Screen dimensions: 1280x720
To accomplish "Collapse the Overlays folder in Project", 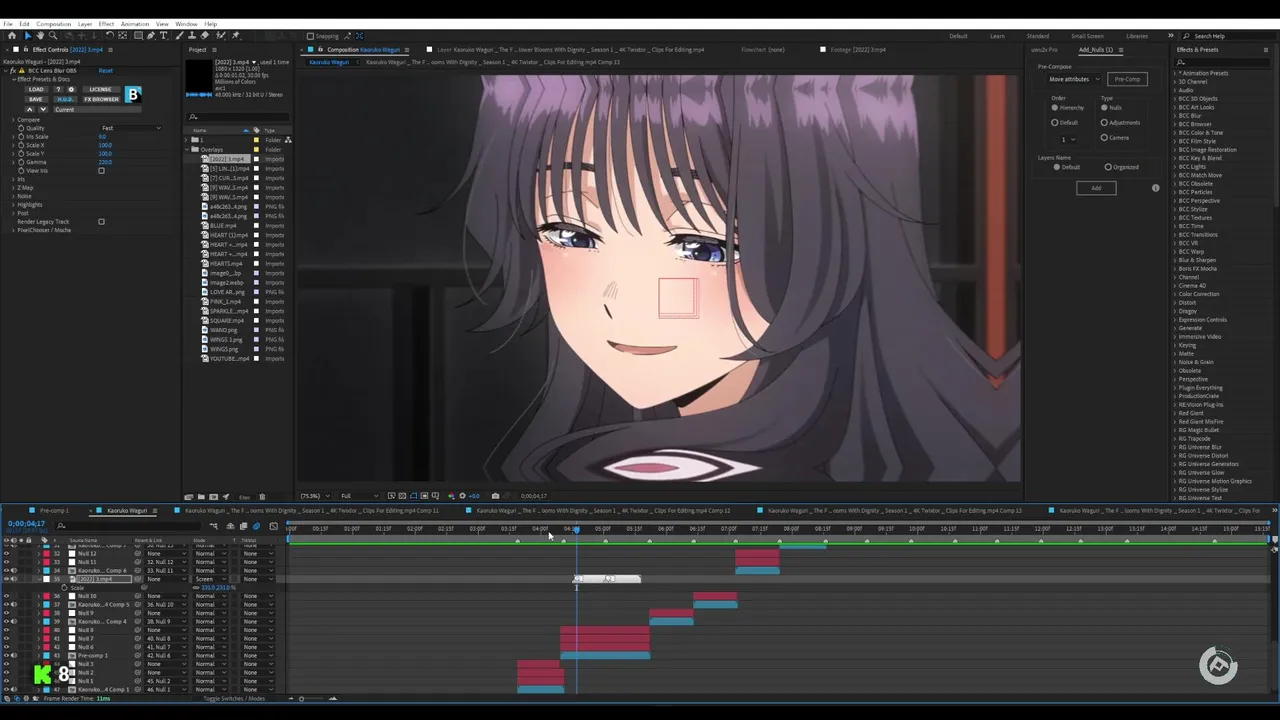I will point(186,150).
